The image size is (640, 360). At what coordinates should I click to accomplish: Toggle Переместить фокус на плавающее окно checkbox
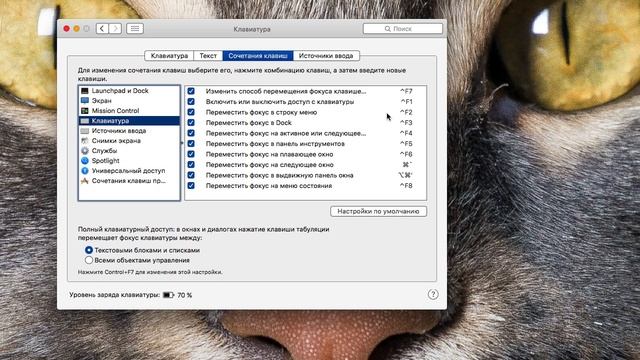coord(191,154)
